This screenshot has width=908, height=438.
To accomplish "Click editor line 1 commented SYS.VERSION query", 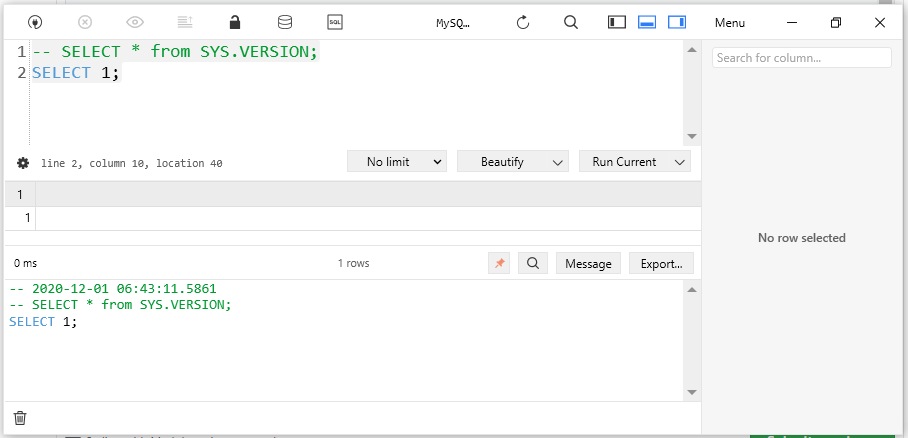I will pos(175,52).
